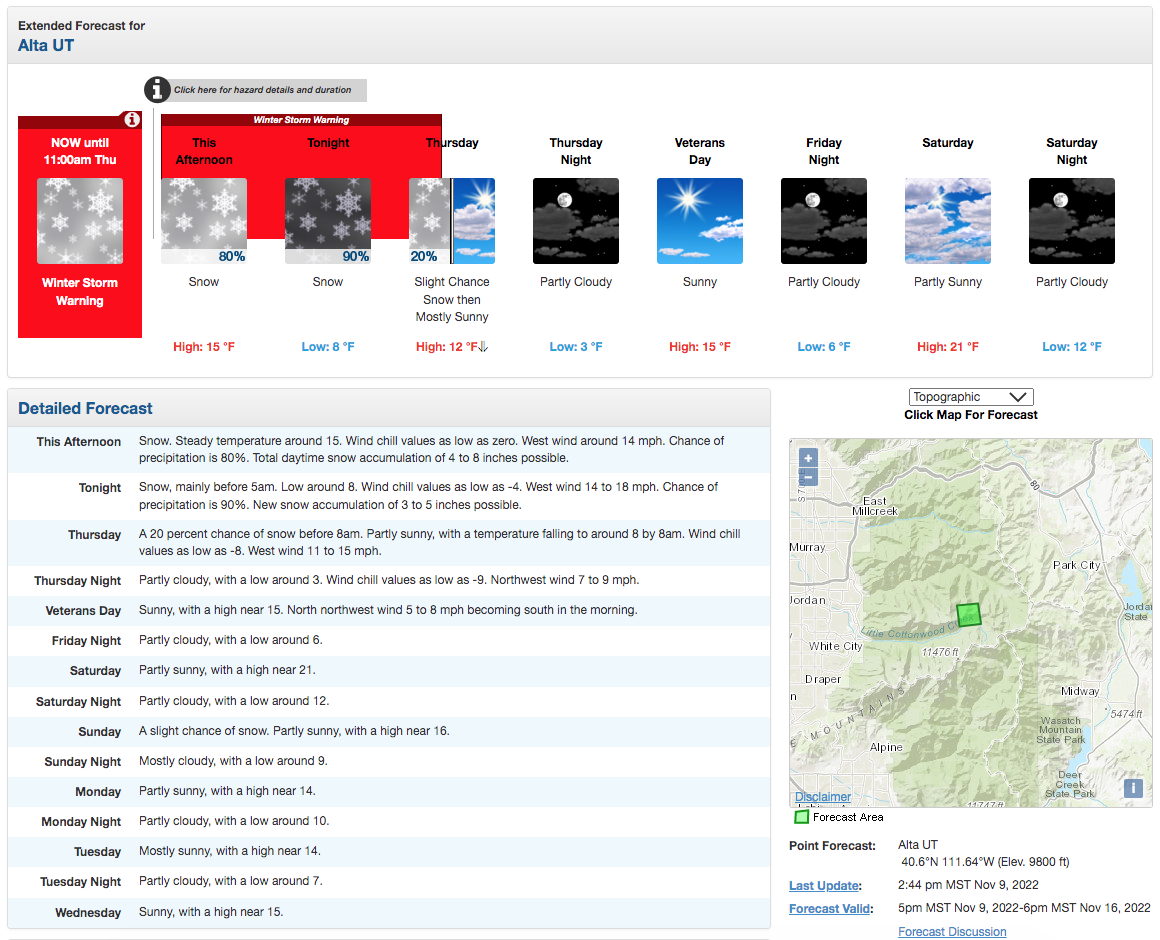
Task: Click the 'East Millcreek' label on the map
Action: pos(874,506)
